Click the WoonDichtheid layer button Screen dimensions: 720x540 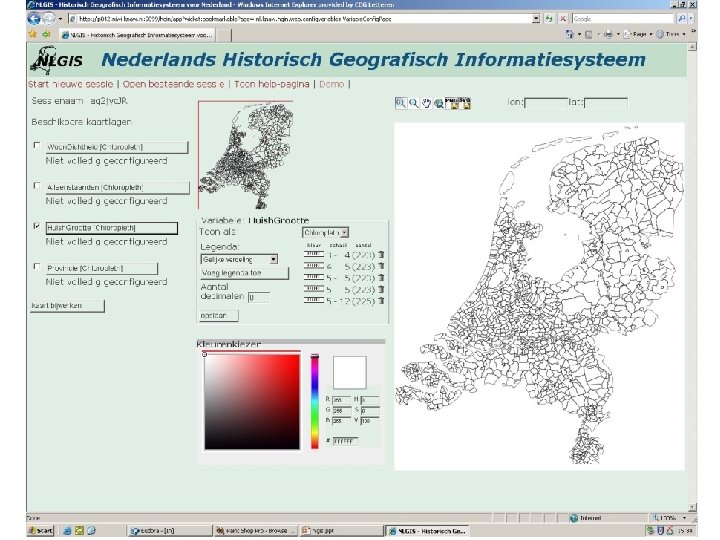click(x=117, y=147)
